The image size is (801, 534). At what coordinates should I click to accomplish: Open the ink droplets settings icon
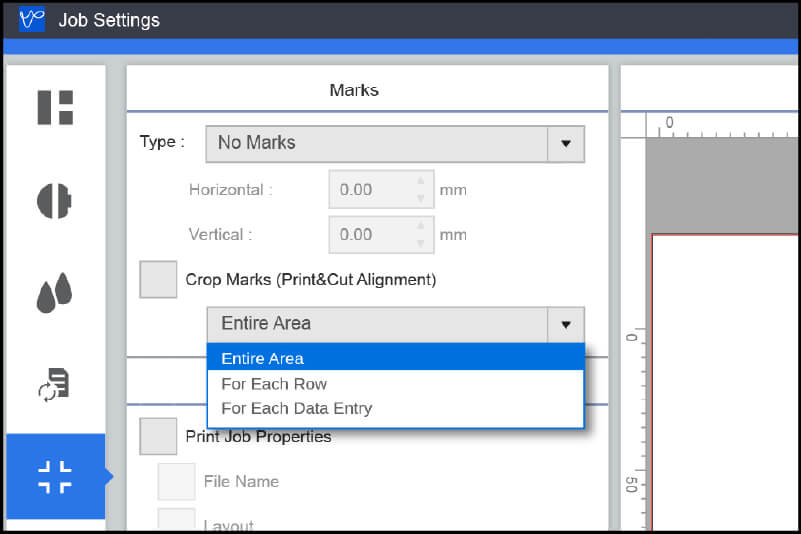[55, 292]
